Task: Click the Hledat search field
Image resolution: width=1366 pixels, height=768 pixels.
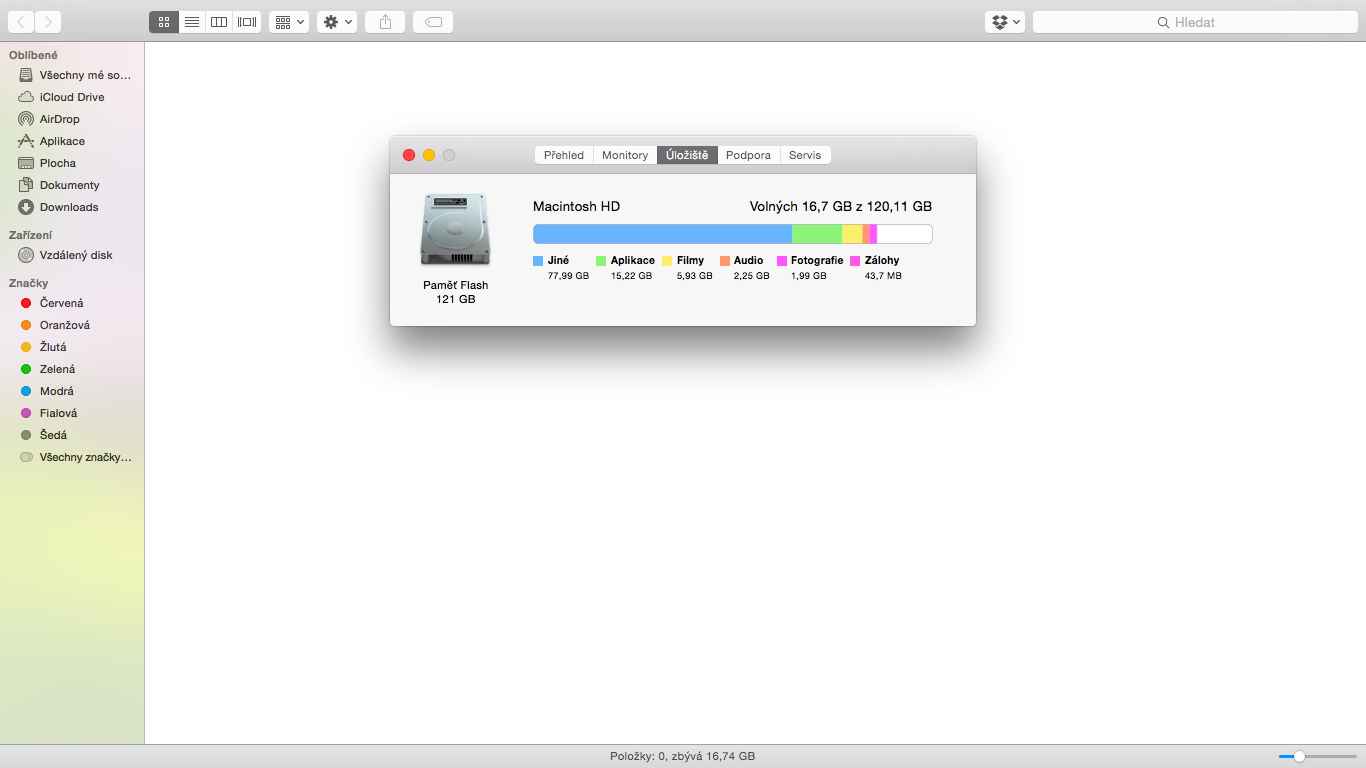Action: [1195, 22]
